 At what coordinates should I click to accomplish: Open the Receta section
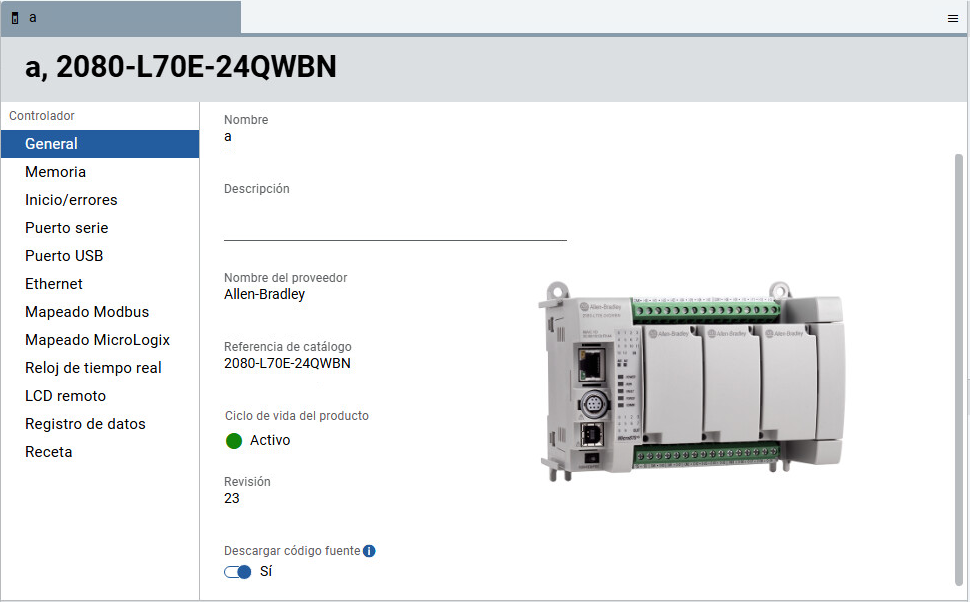coord(49,452)
